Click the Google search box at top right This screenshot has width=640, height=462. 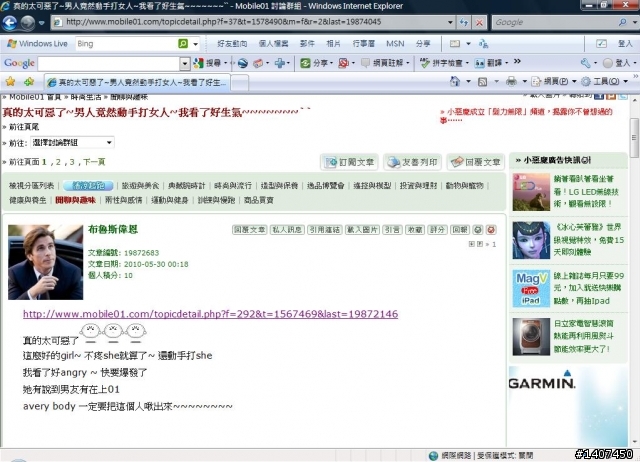coord(555,22)
